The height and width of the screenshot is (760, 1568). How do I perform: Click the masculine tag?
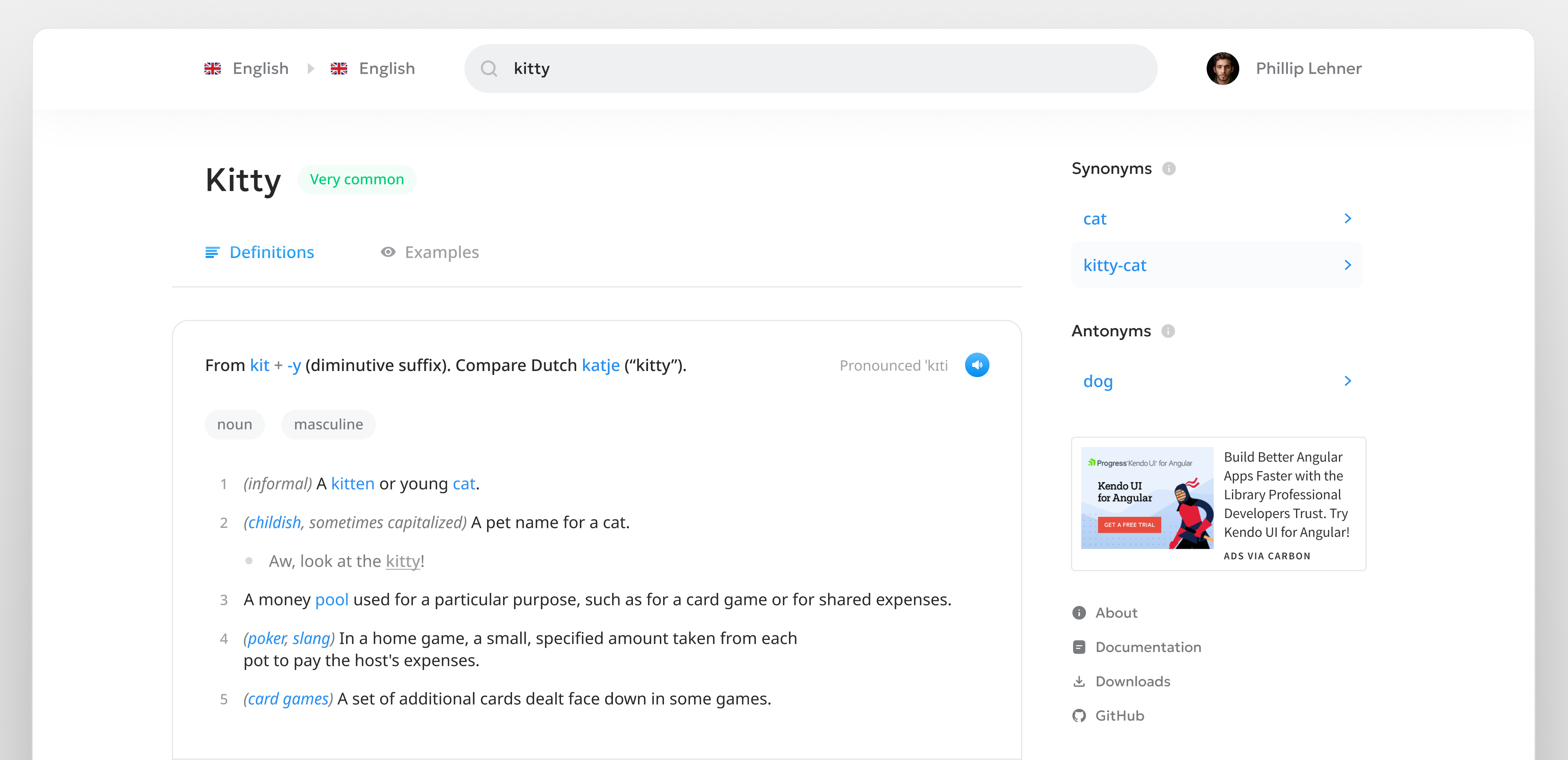[x=328, y=425]
